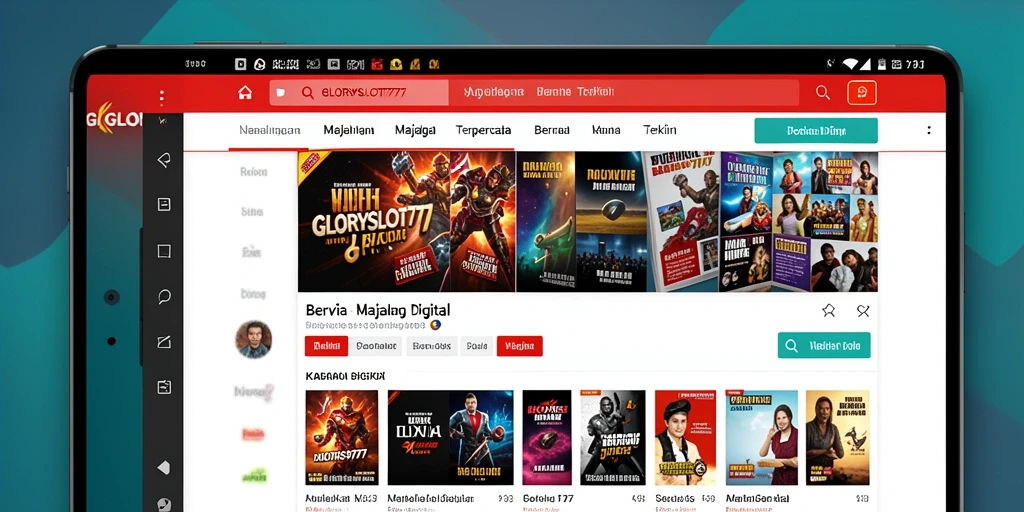Switch to the Nasalungan tab
This screenshot has width=1024, height=512.
270,130
